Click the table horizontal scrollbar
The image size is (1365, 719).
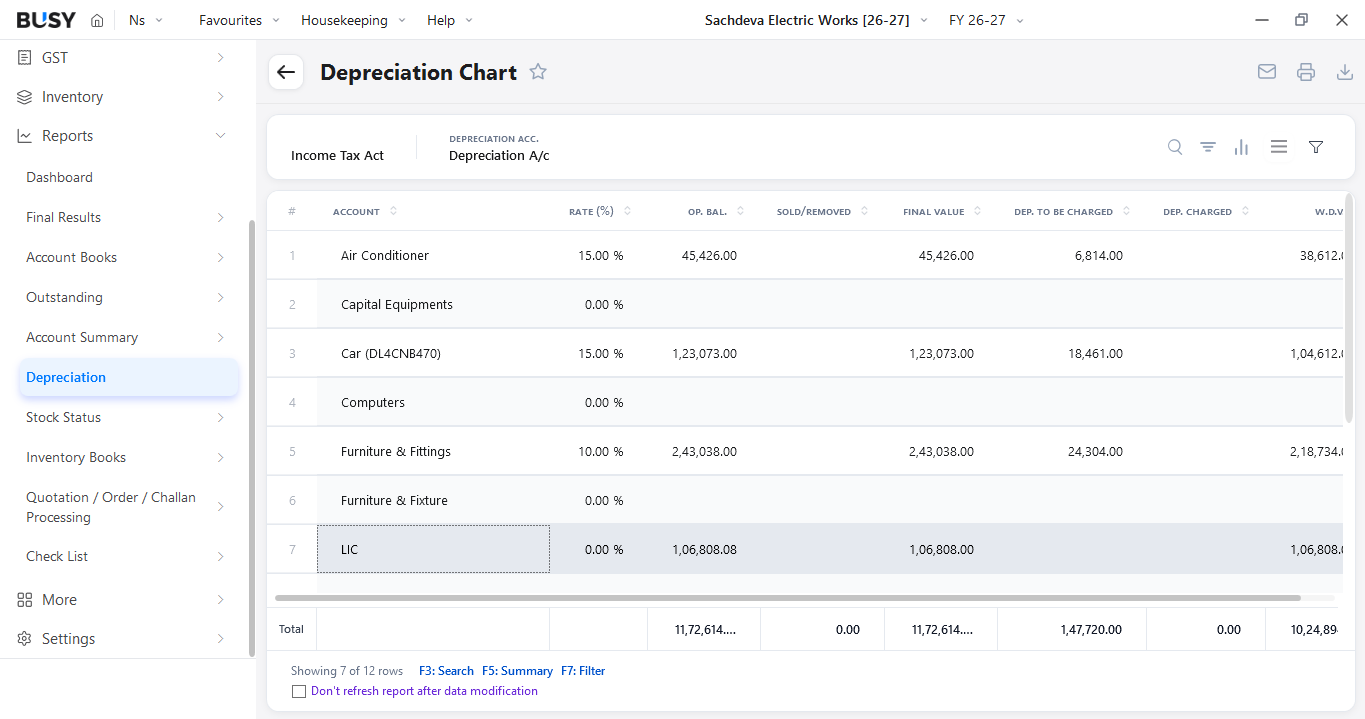(788, 598)
